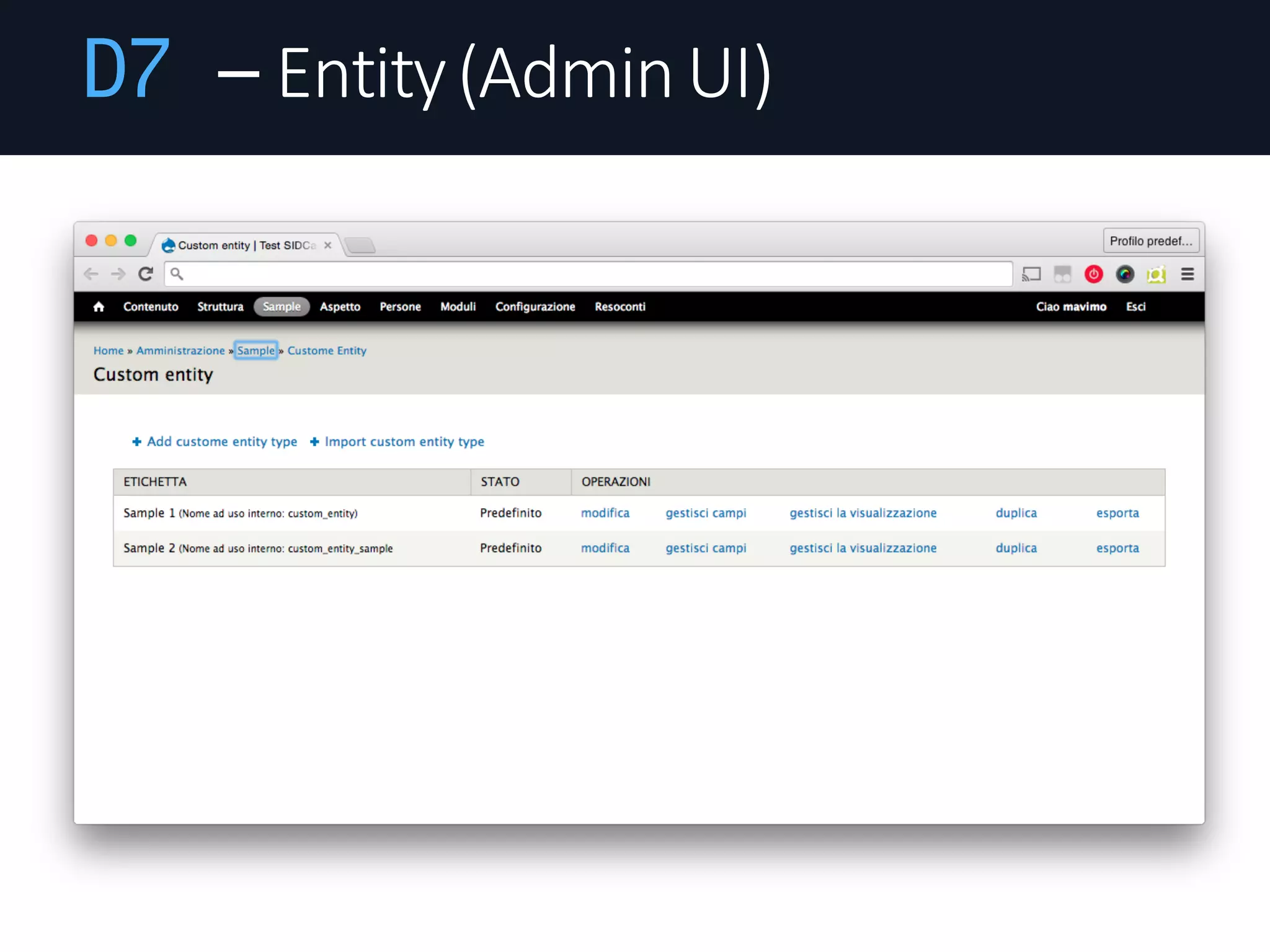Screen dimensions: 1270x952
Task: Click the Ciao mavimo user link
Action: click(1071, 307)
